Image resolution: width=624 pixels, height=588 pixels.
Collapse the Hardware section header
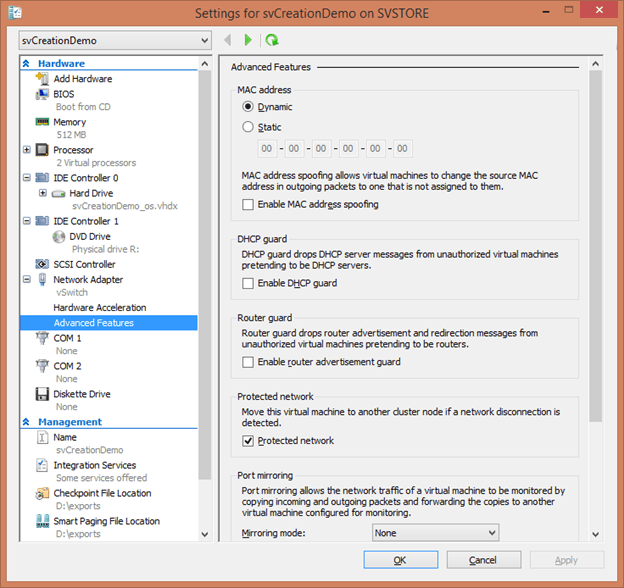(x=27, y=64)
